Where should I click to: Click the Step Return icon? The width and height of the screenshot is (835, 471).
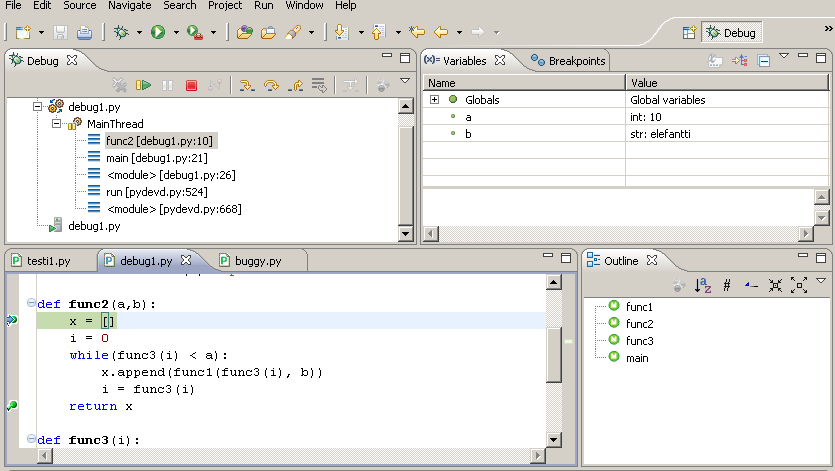295,86
